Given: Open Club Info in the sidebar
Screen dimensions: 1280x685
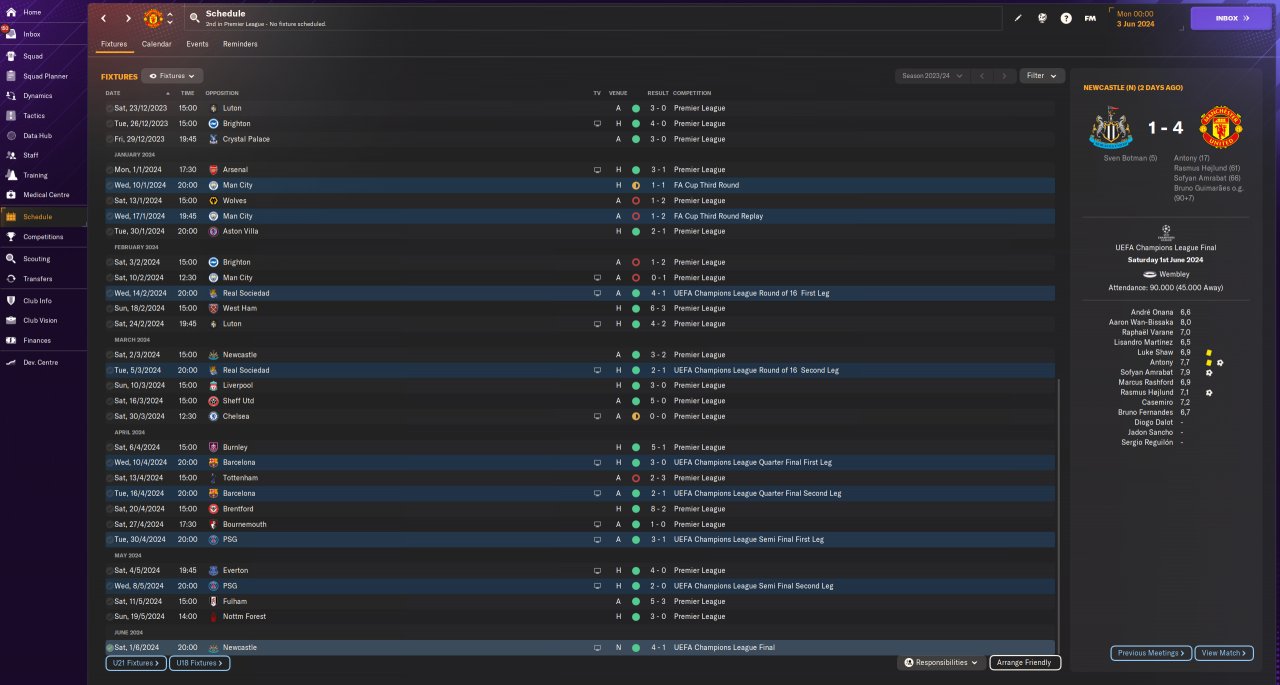Looking at the screenshot, I should [38, 301].
